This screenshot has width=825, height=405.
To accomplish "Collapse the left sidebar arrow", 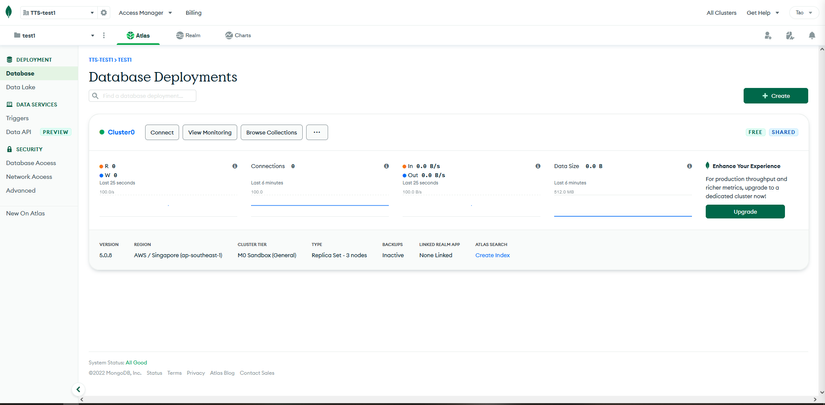I will [x=78, y=389].
